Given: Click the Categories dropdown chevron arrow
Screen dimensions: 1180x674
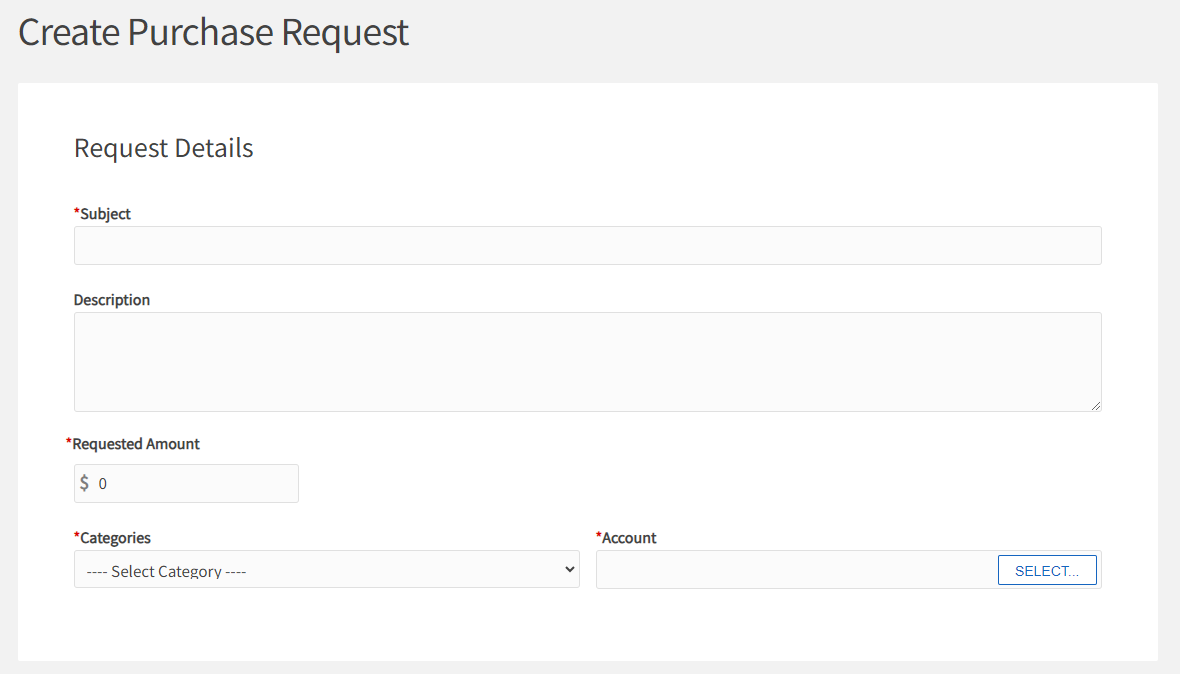Looking at the screenshot, I should (x=570, y=569).
